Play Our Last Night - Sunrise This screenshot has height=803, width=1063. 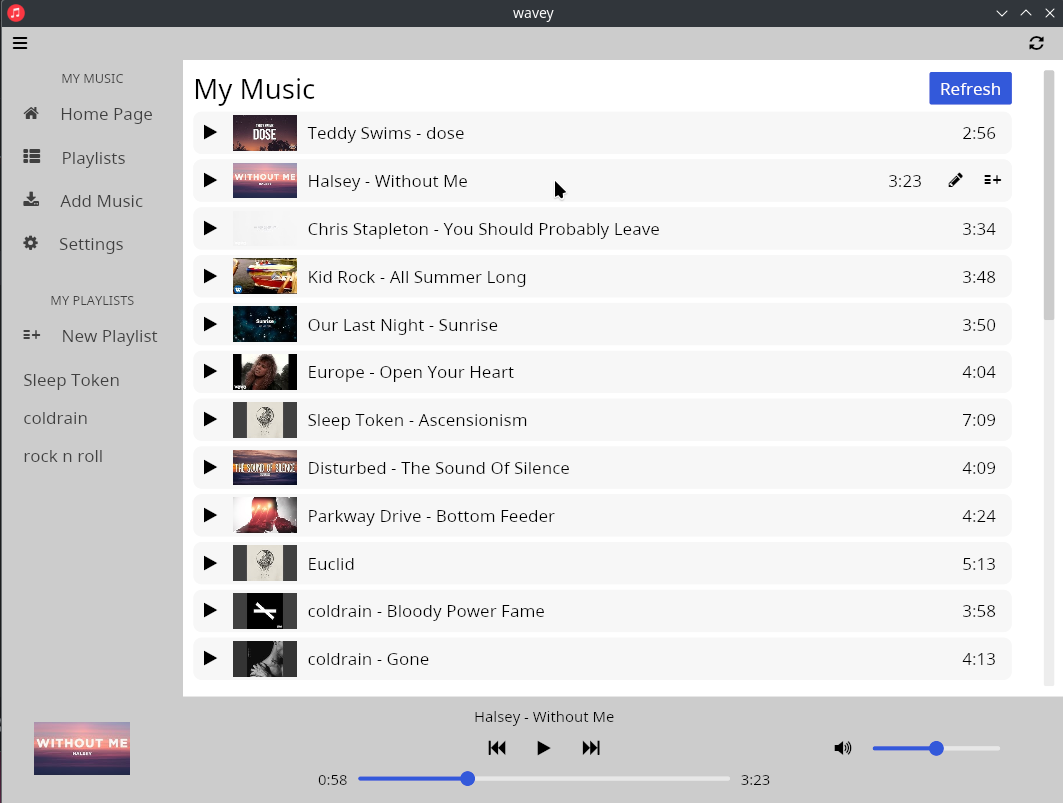click(x=210, y=324)
